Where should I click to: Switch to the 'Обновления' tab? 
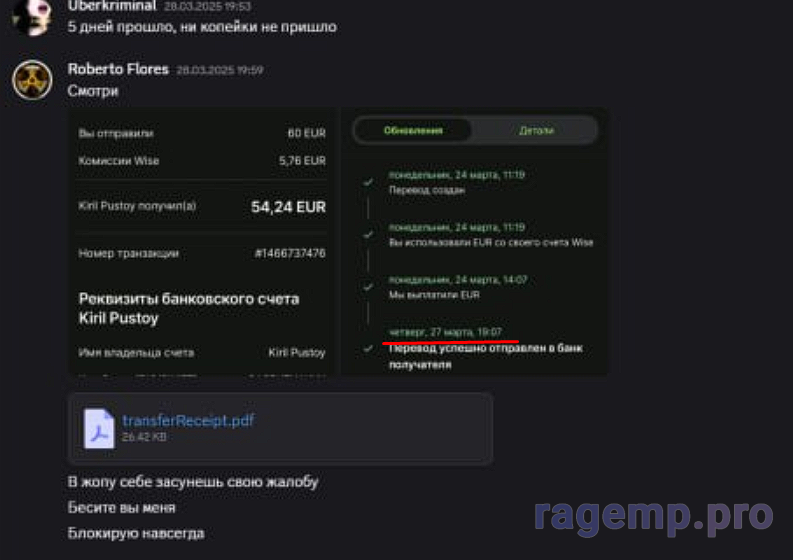point(413,130)
